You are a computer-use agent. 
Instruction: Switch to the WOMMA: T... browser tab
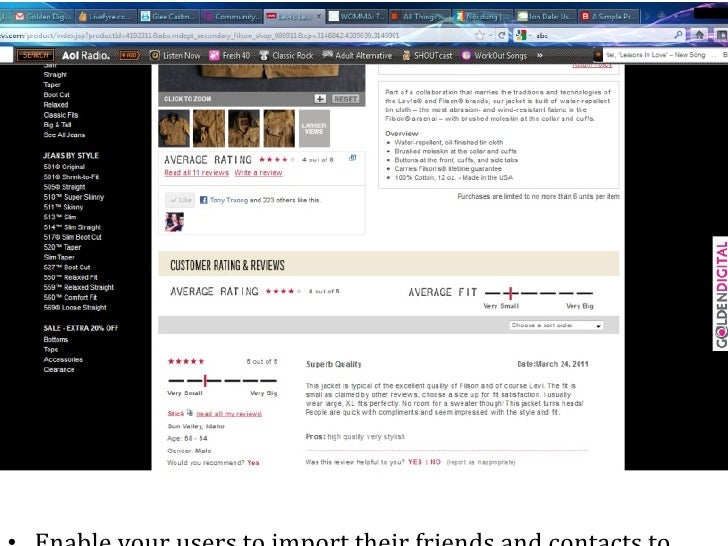[x=357, y=16]
